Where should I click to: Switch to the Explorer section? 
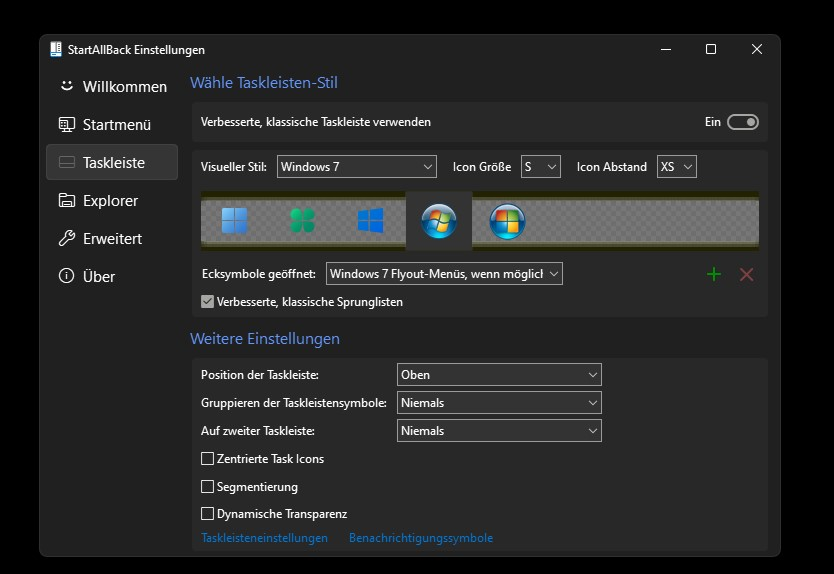112,201
